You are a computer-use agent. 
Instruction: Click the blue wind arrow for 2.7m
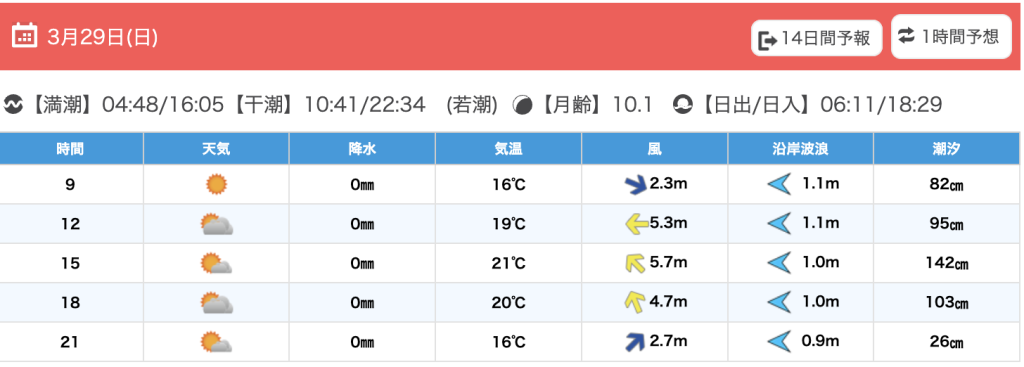pyautogui.click(x=635, y=342)
